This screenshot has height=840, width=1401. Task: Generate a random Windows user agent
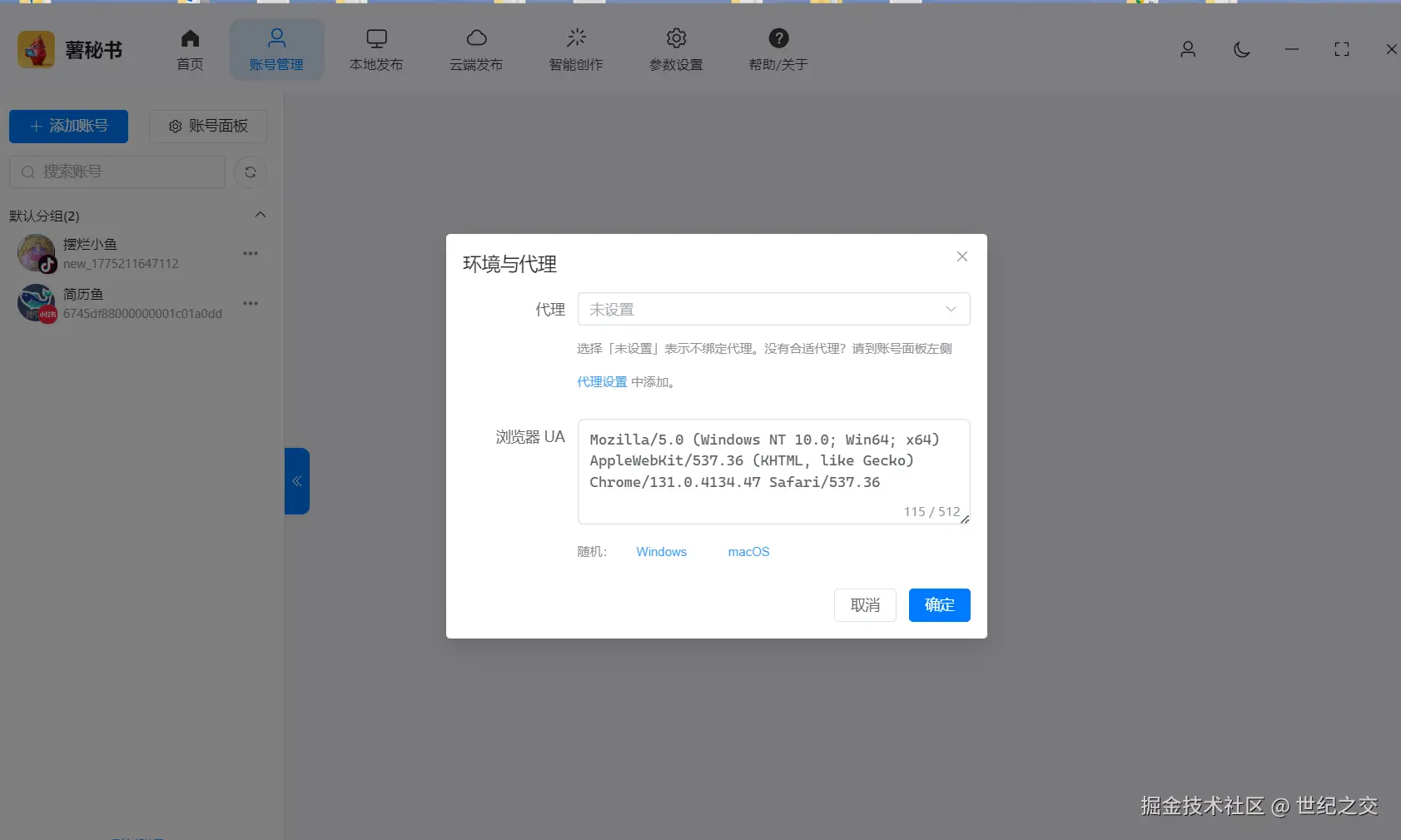coord(661,551)
